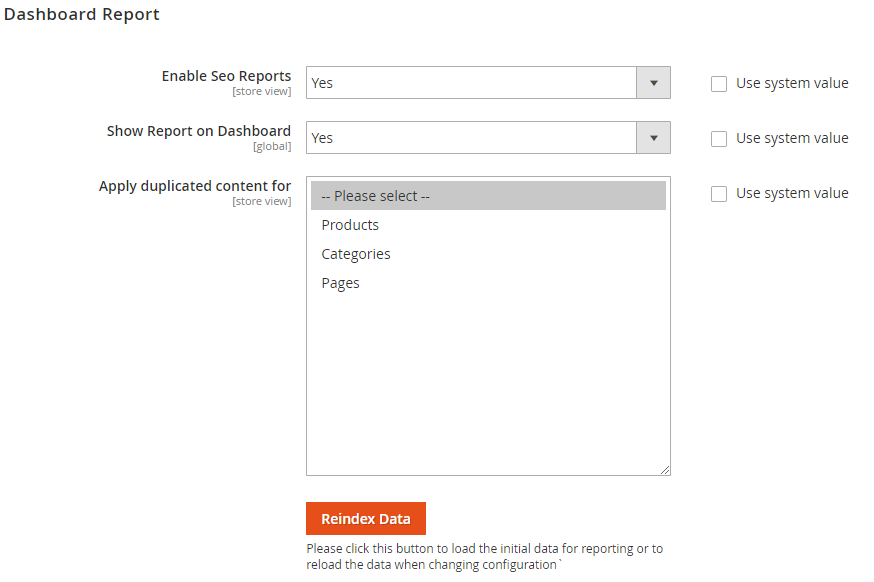Click the Dashboard Report section heading

point(82,15)
